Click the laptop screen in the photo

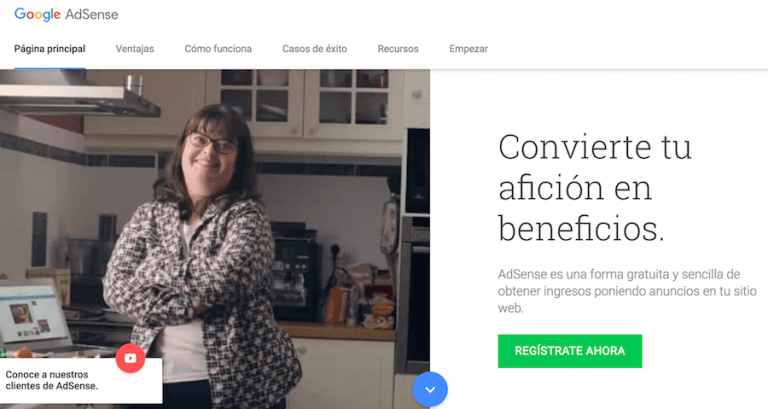pos(32,315)
